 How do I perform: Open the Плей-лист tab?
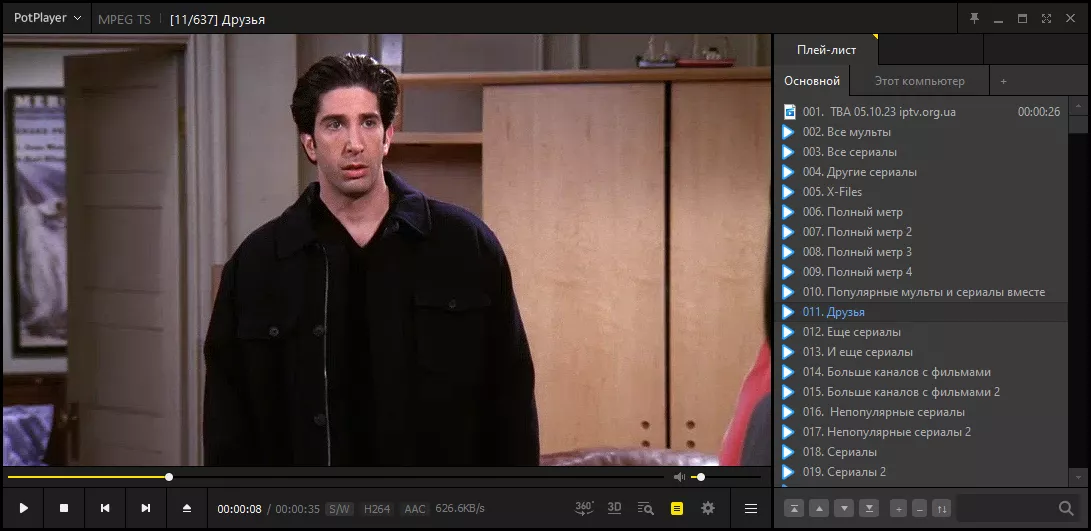pos(827,50)
